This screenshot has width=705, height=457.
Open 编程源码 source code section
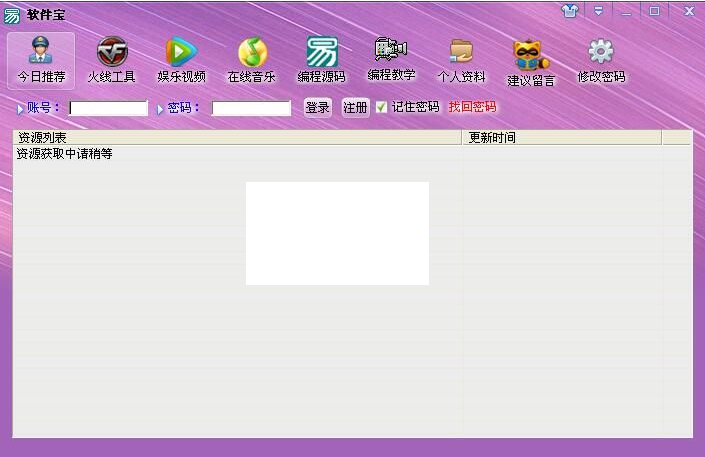[x=322, y=61]
